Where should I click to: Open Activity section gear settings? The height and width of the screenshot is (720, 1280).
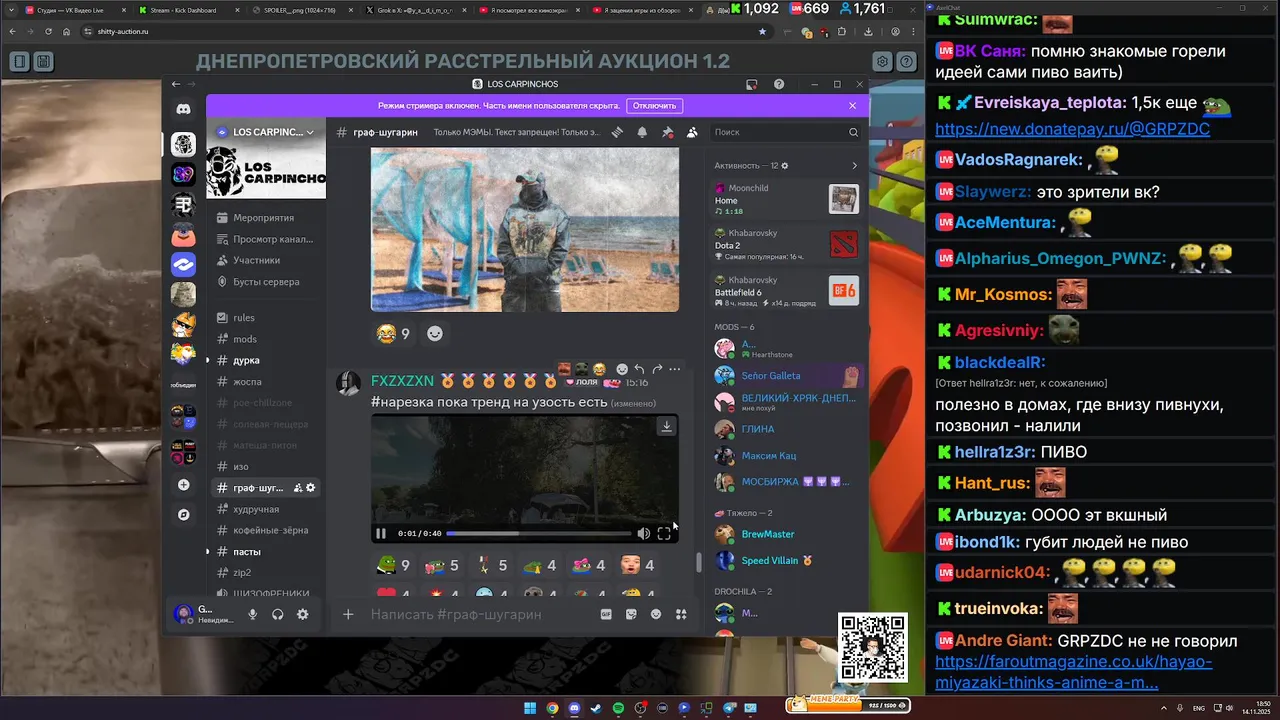[x=785, y=165]
